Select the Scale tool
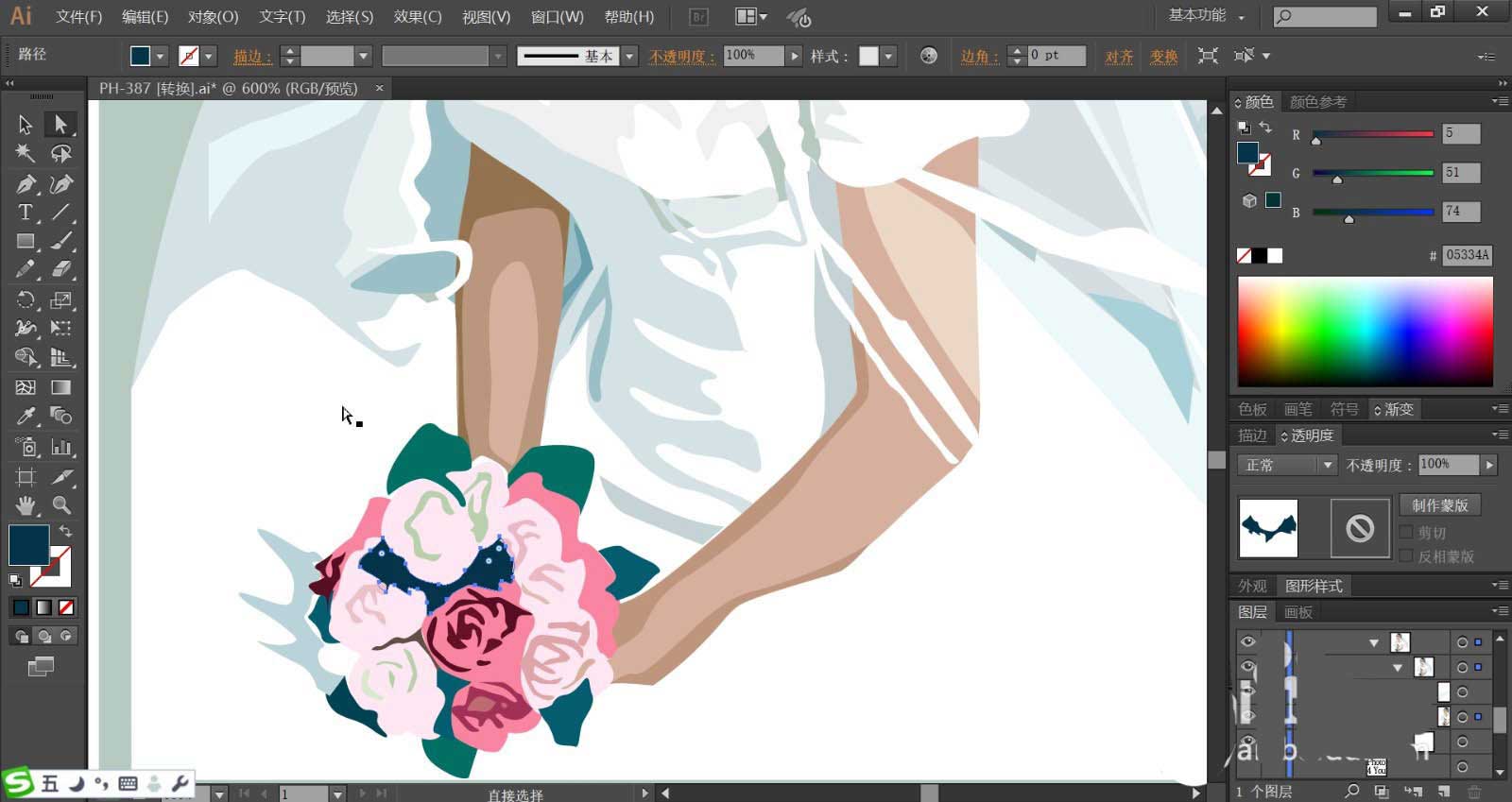The height and width of the screenshot is (802, 1512). (61, 300)
